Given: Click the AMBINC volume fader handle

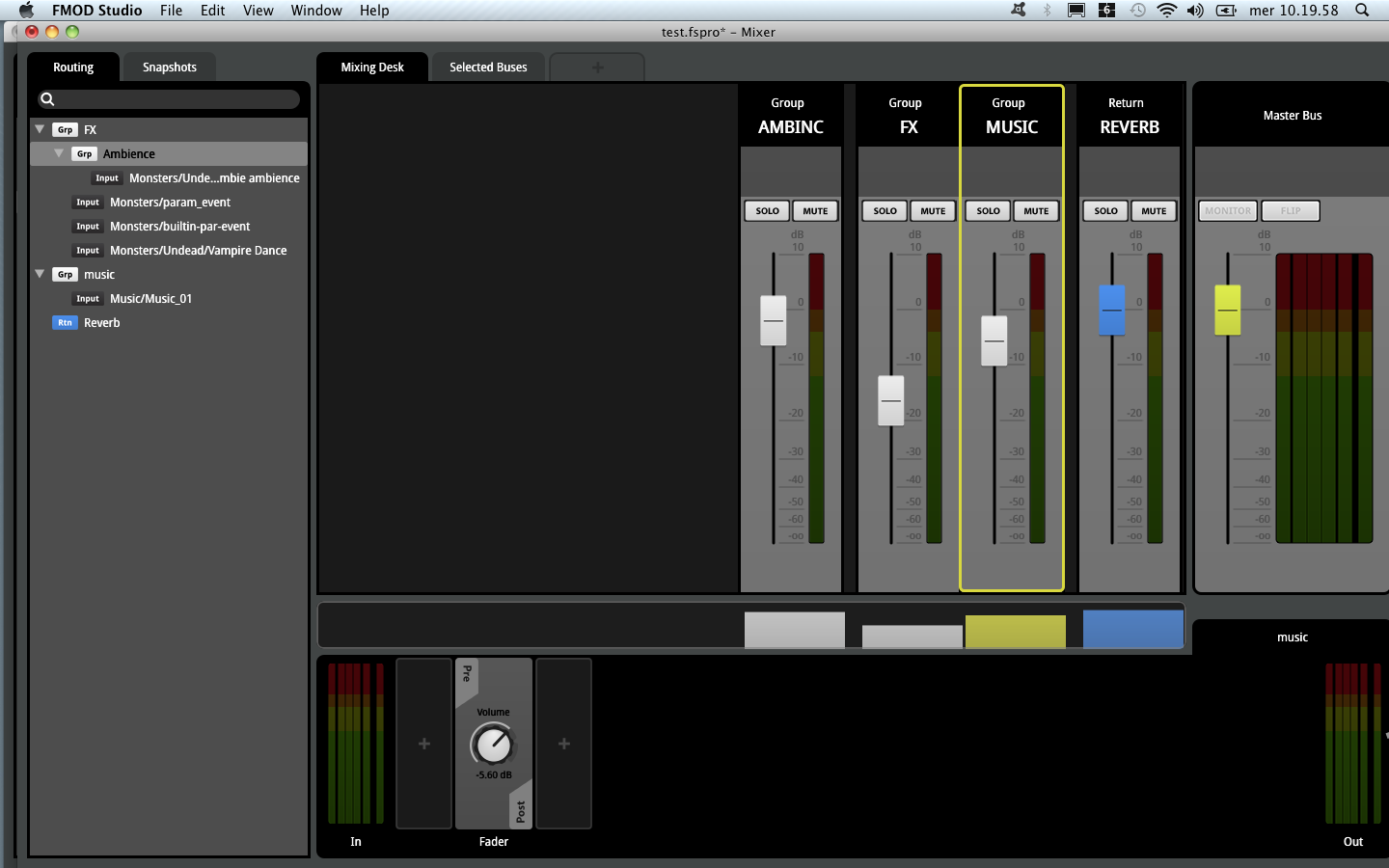Looking at the screenshot, I should 774,320.
